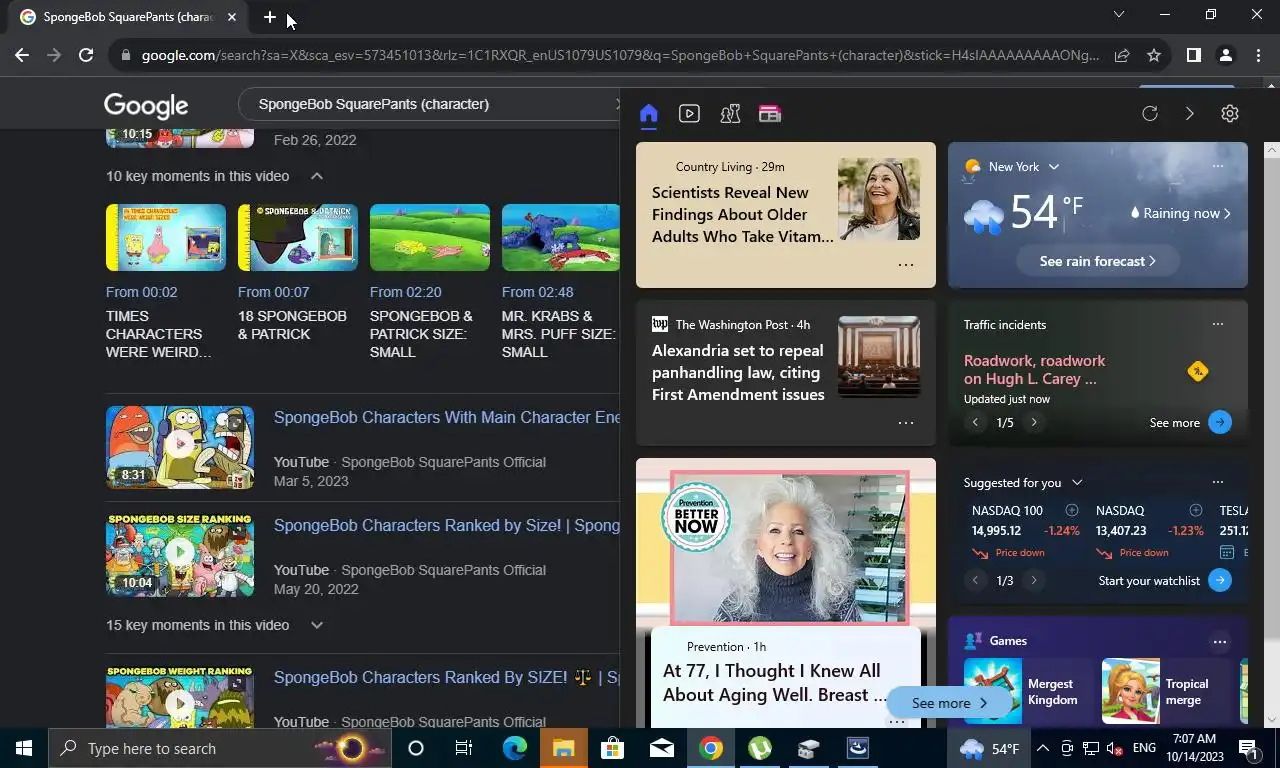Open Microsoft Store from taskbar

pyautogui.click(x=612, y=748)
